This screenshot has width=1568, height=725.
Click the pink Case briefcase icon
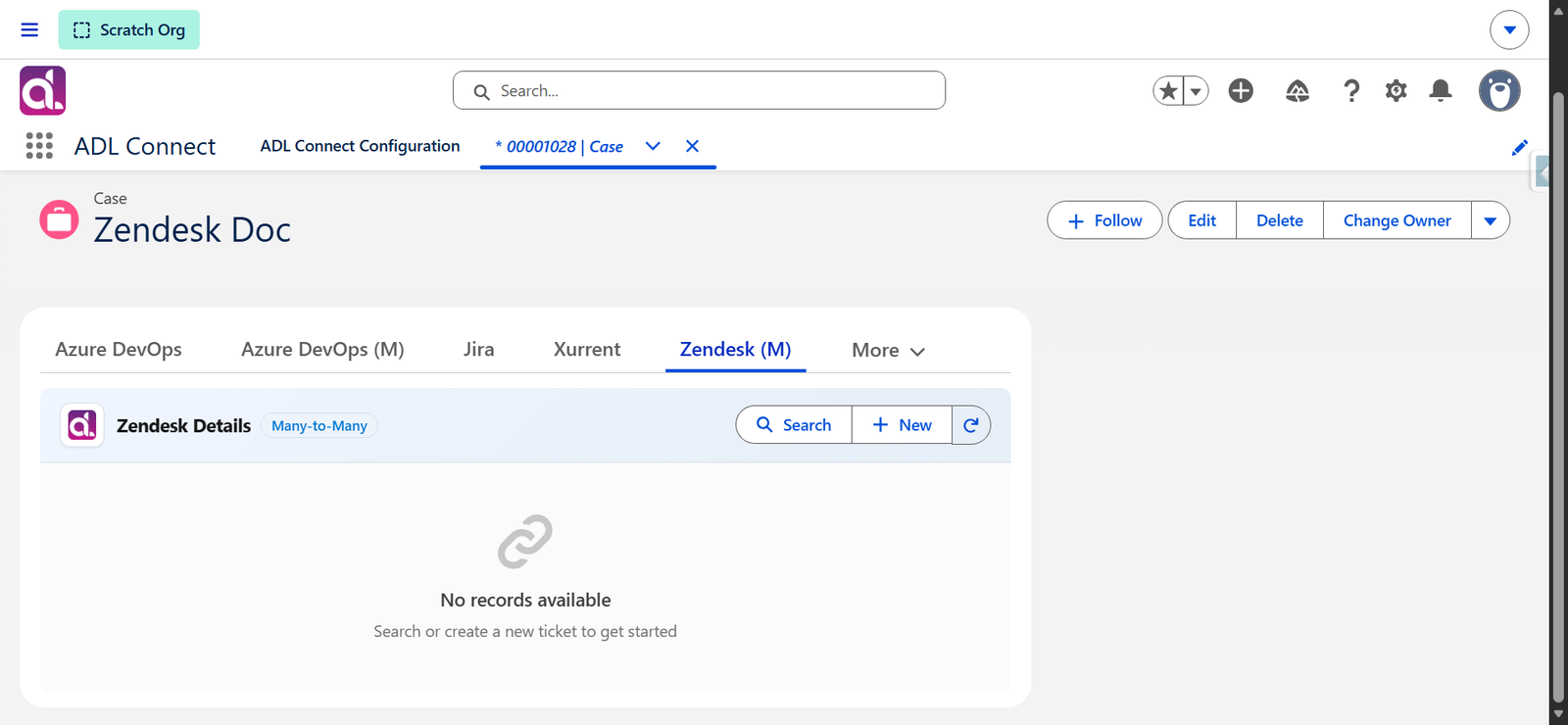tap(59, 219)
